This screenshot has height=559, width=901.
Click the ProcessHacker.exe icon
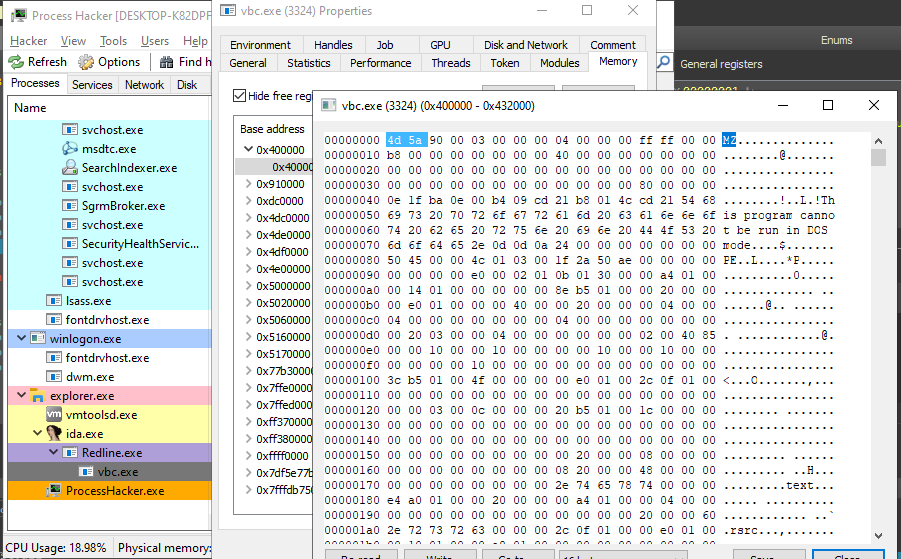[53, 491]
